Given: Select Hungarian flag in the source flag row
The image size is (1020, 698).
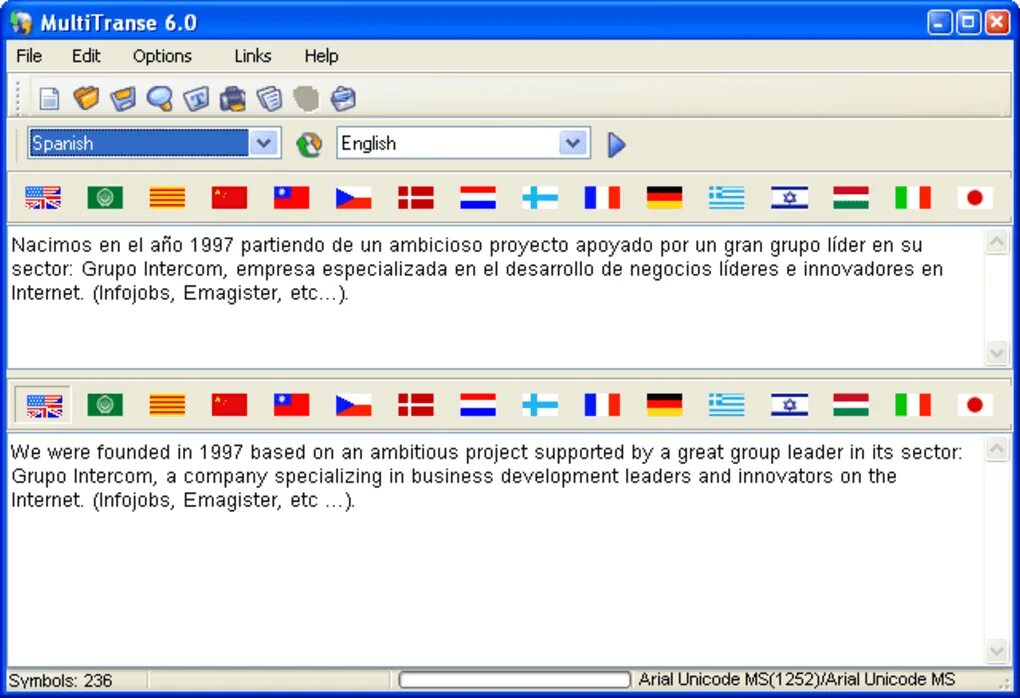Looking at the screenshot, I should point(851,198).
